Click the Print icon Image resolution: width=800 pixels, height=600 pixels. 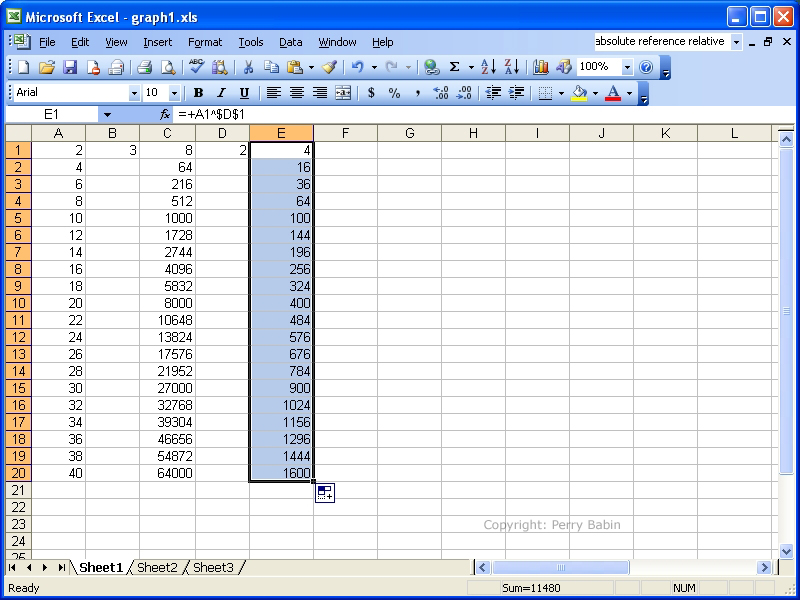point(145,67)
